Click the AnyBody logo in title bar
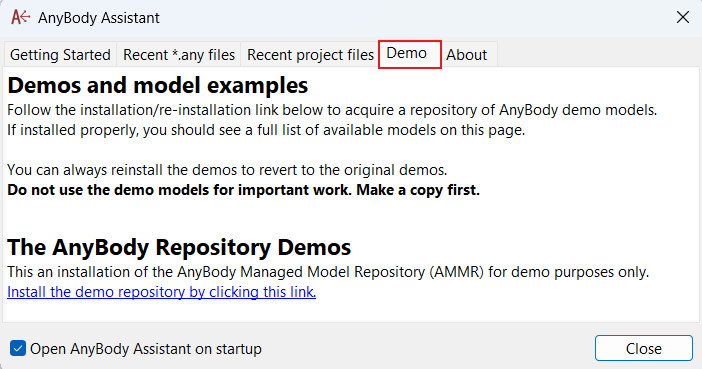The height and width of the screenshot is (369, 702). 21,17
